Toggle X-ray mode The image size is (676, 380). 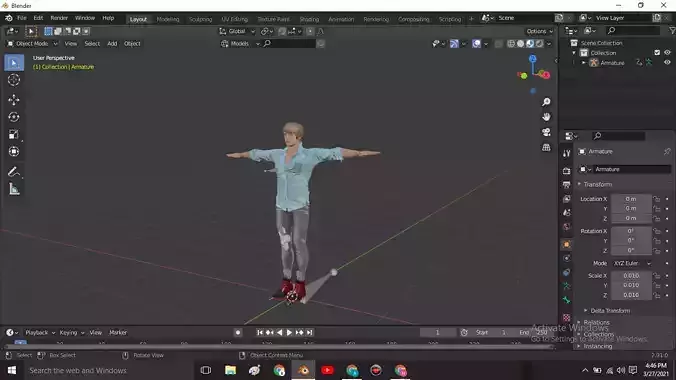coord(499,44)
